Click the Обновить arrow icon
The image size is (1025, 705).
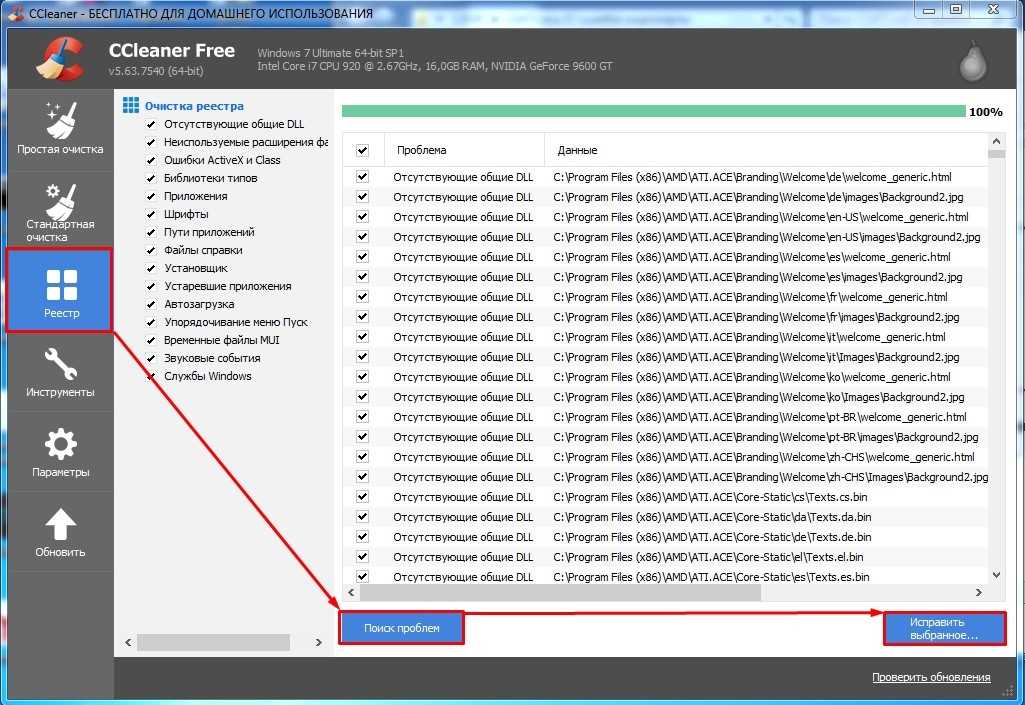60,524
